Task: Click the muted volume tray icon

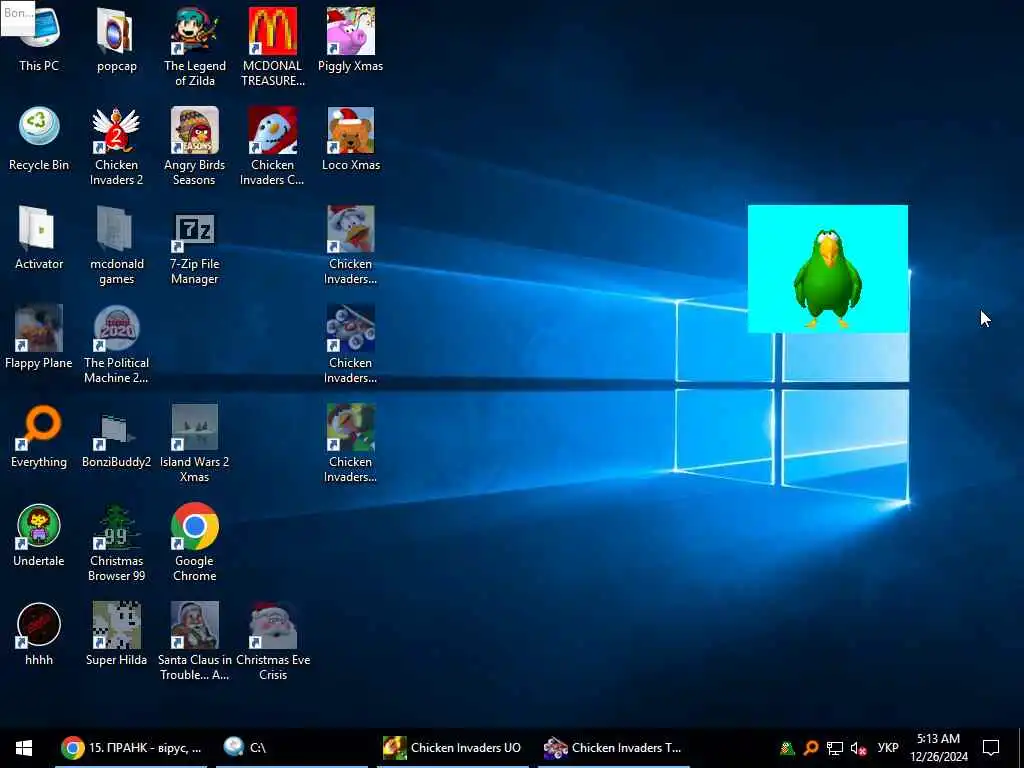Action: [x=859, y=748]
